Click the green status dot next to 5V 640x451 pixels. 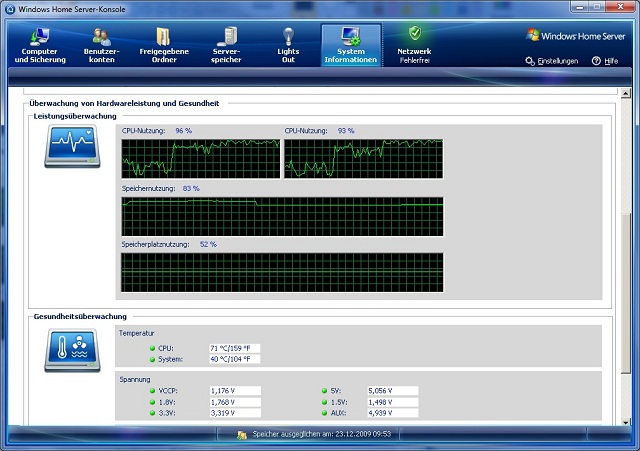click(x=324, y=391)
